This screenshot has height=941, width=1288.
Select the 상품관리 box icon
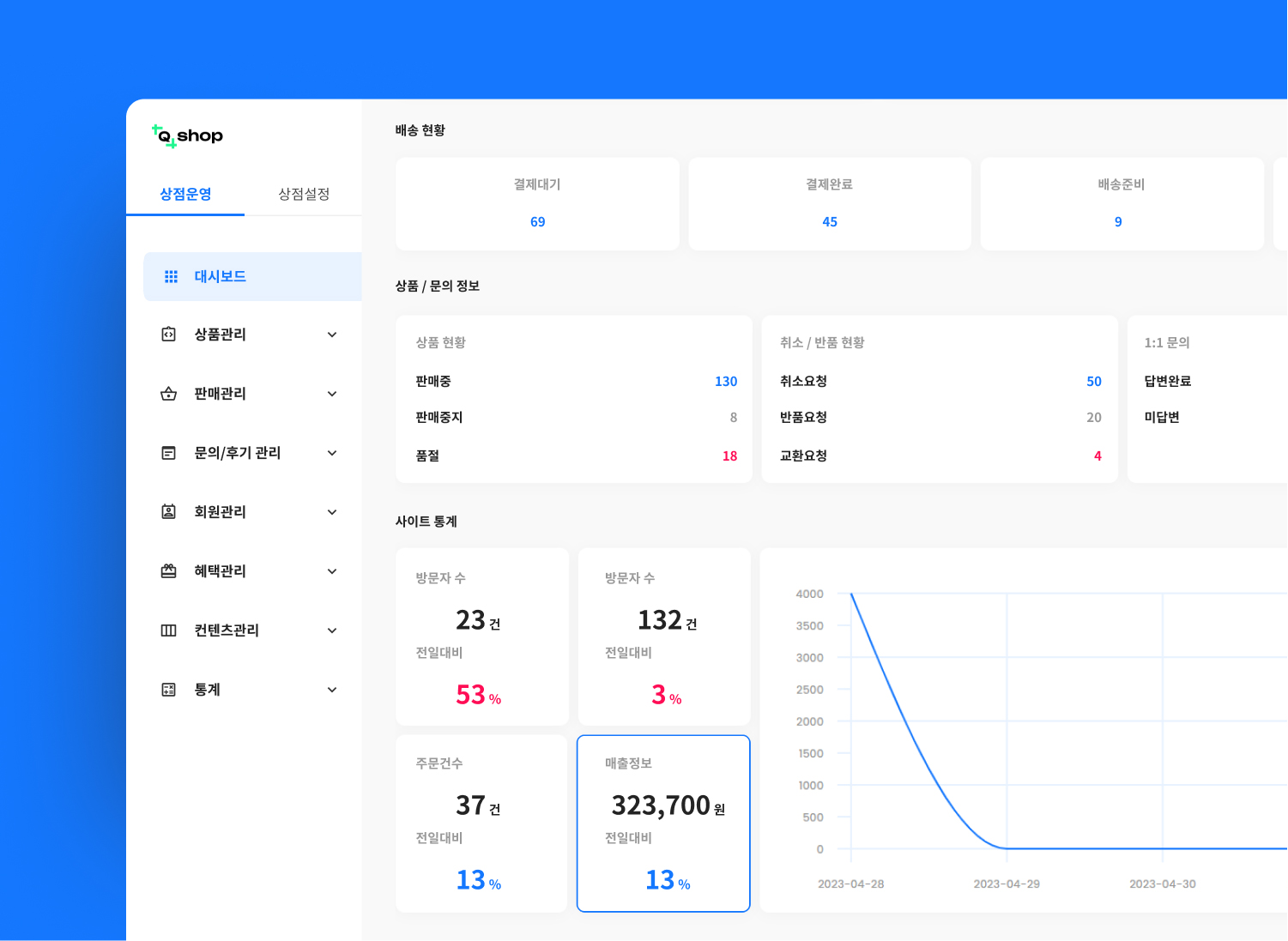pos(169,335)
